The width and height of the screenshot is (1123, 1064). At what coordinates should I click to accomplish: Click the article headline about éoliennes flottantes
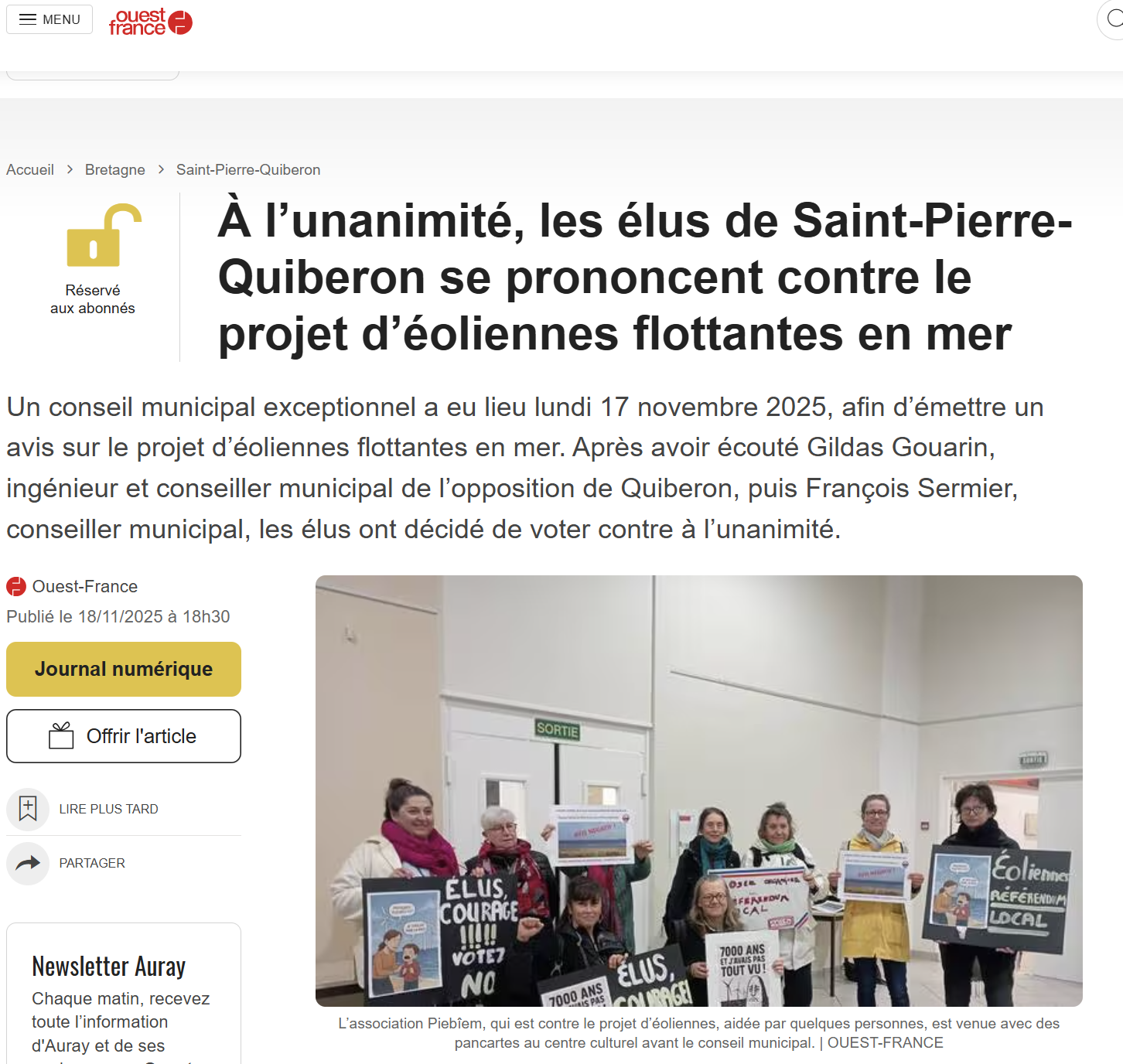pos(645,277)
